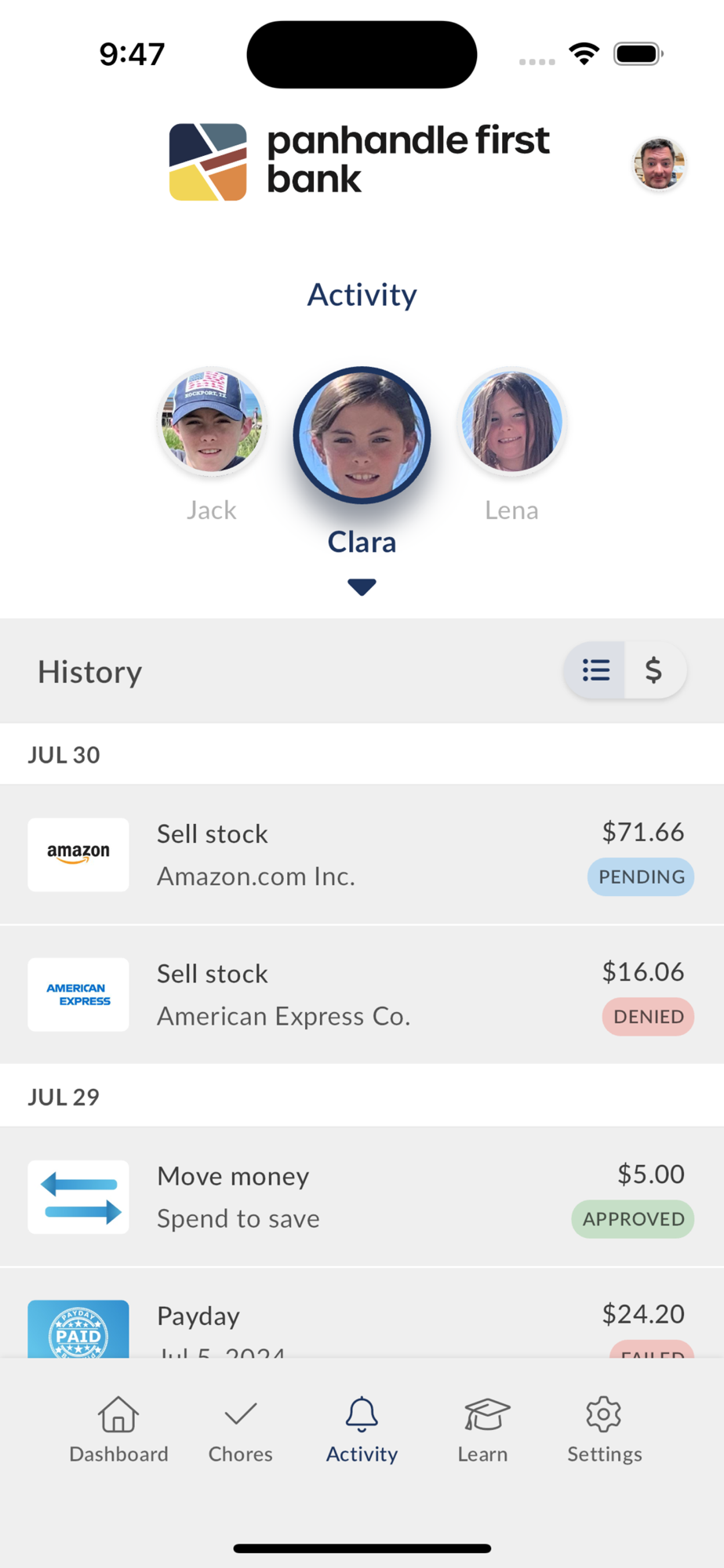The image size is (724, 1568).
Task: Select Jack's profile photo
Action: pyautogui.click(x=211, y=422)
